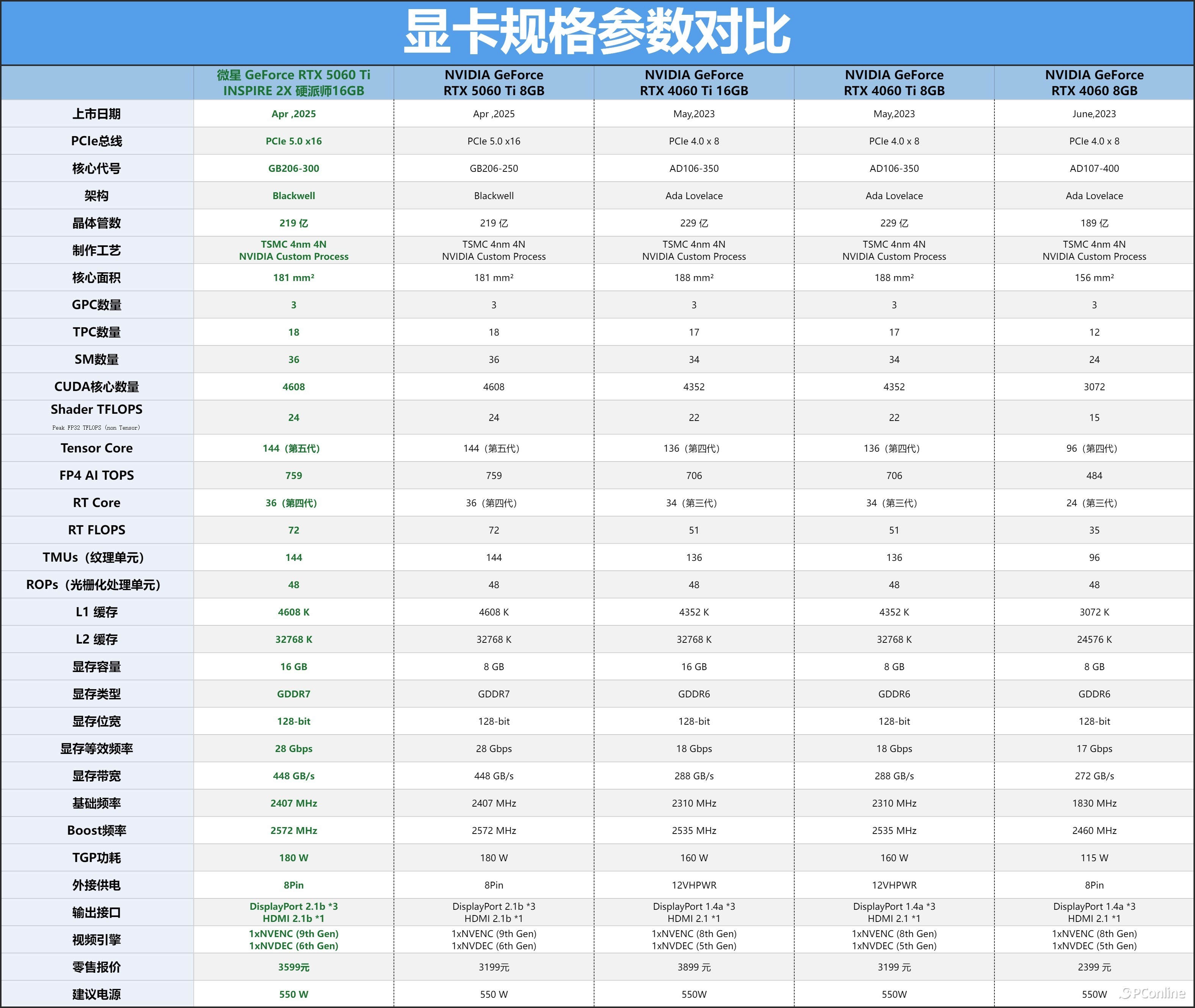Image resolution: width=1195 pixels, height=1008 pixels.
Task: Select the 视频引擎 row label
Action: [x=97, y=939]
